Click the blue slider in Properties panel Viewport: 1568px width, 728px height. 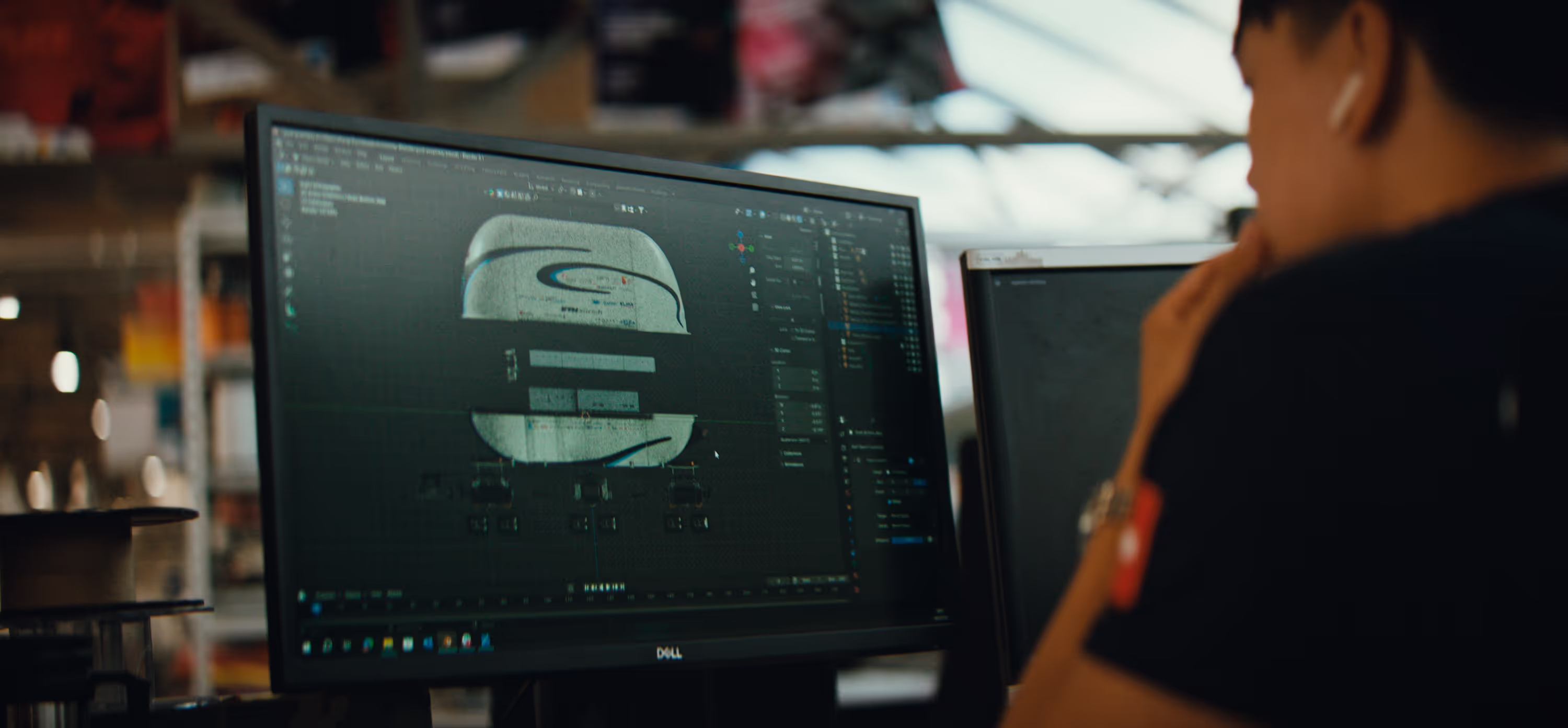(907, 539)
